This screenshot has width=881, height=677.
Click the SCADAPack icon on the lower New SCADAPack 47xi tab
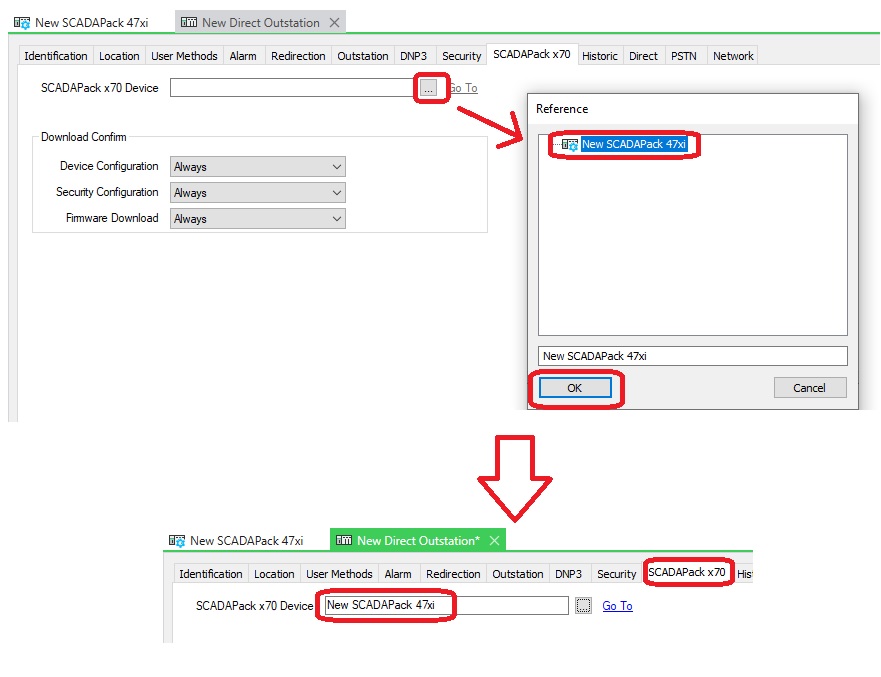pyautogui.click(x=177, y=541)
